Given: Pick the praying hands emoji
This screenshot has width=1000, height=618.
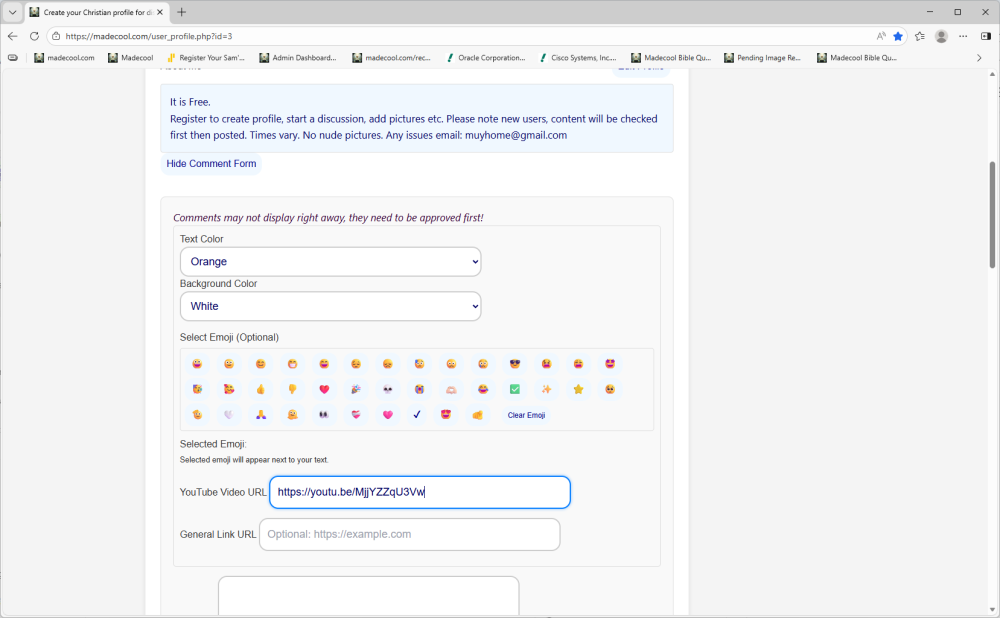Looking at the screenshot, I should pyautogui.click(x=260, y=414).
